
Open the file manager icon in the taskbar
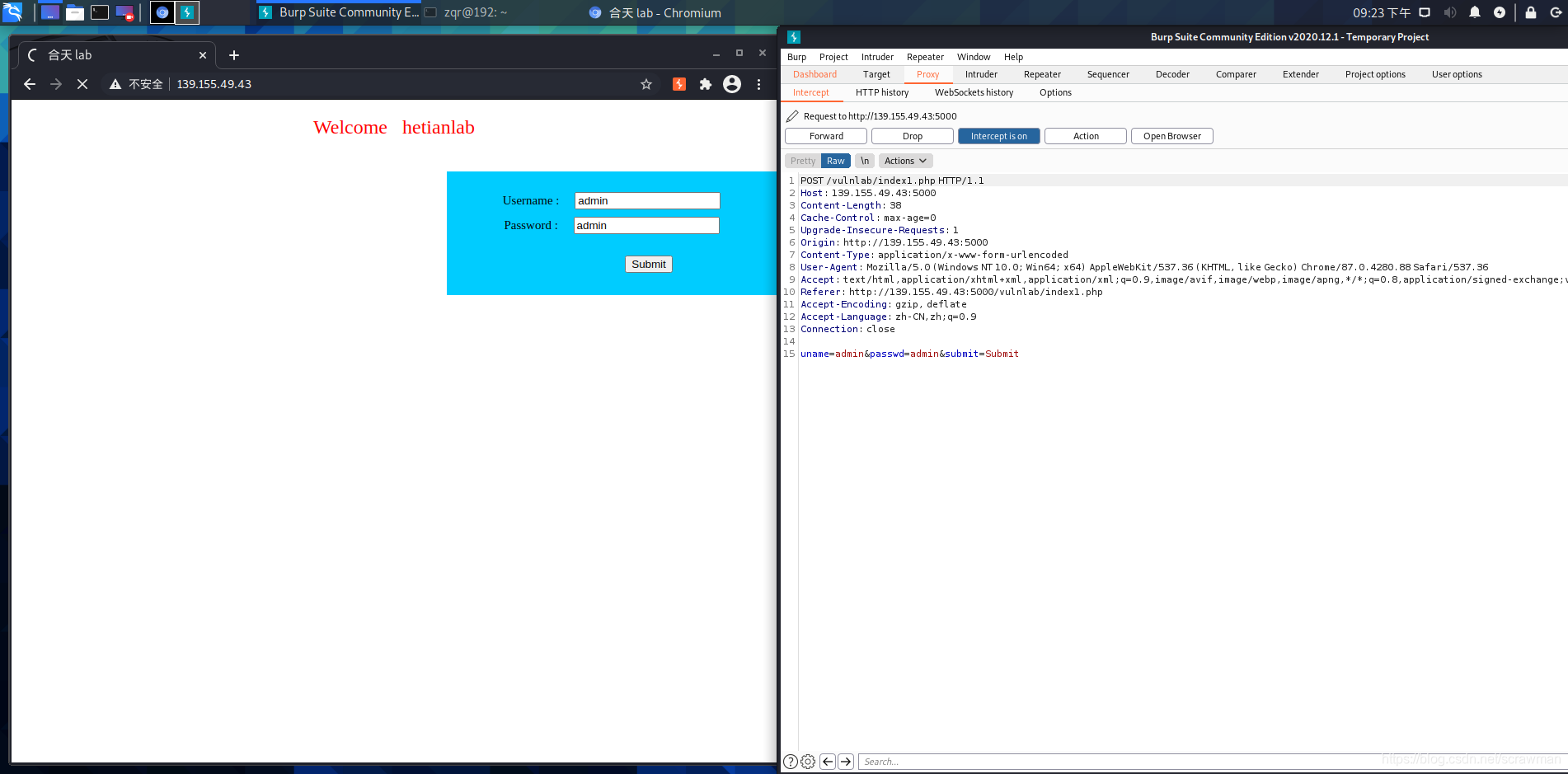[x=75, y=12]
